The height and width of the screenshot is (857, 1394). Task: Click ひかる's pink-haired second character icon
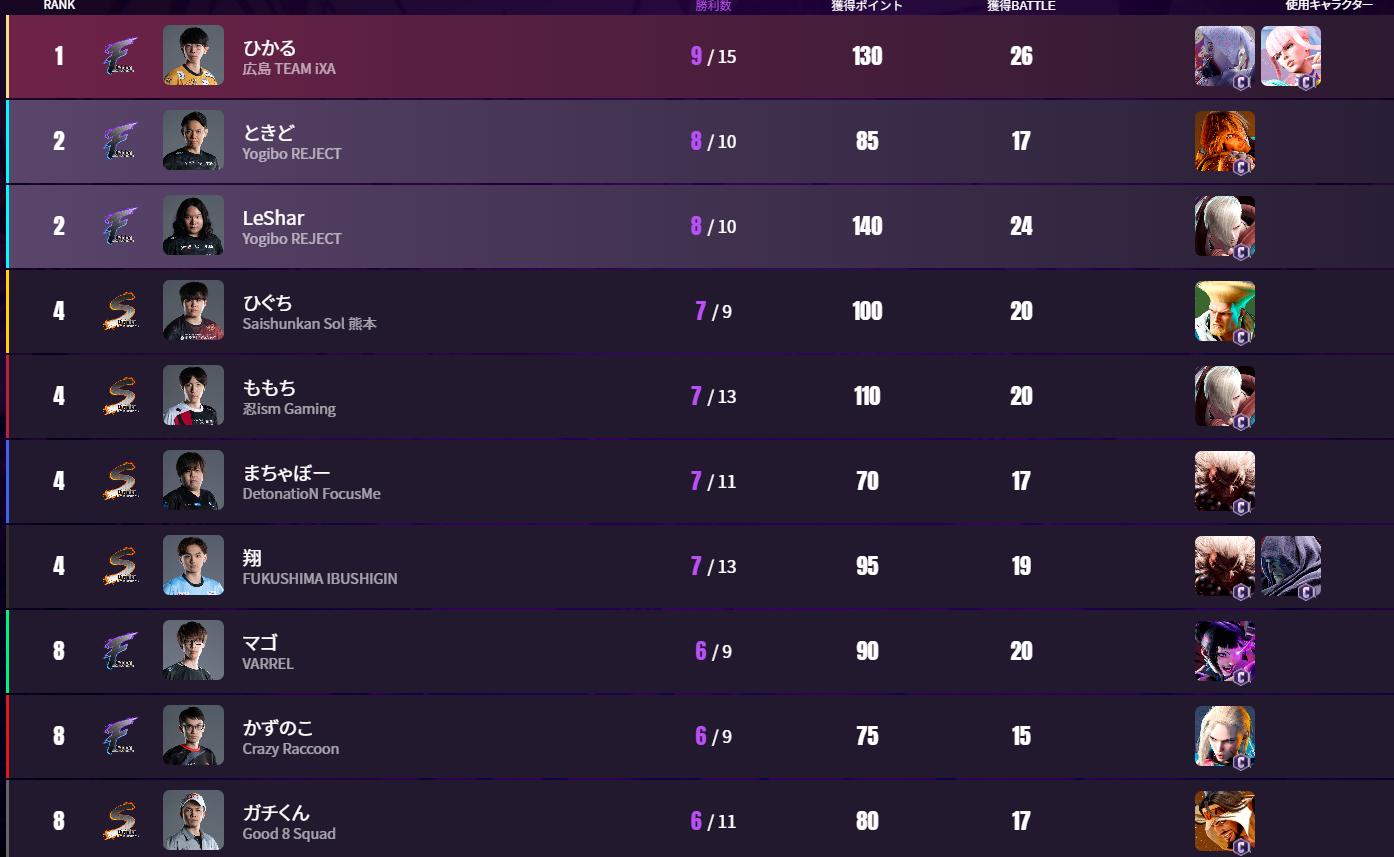pos(1290,56)
